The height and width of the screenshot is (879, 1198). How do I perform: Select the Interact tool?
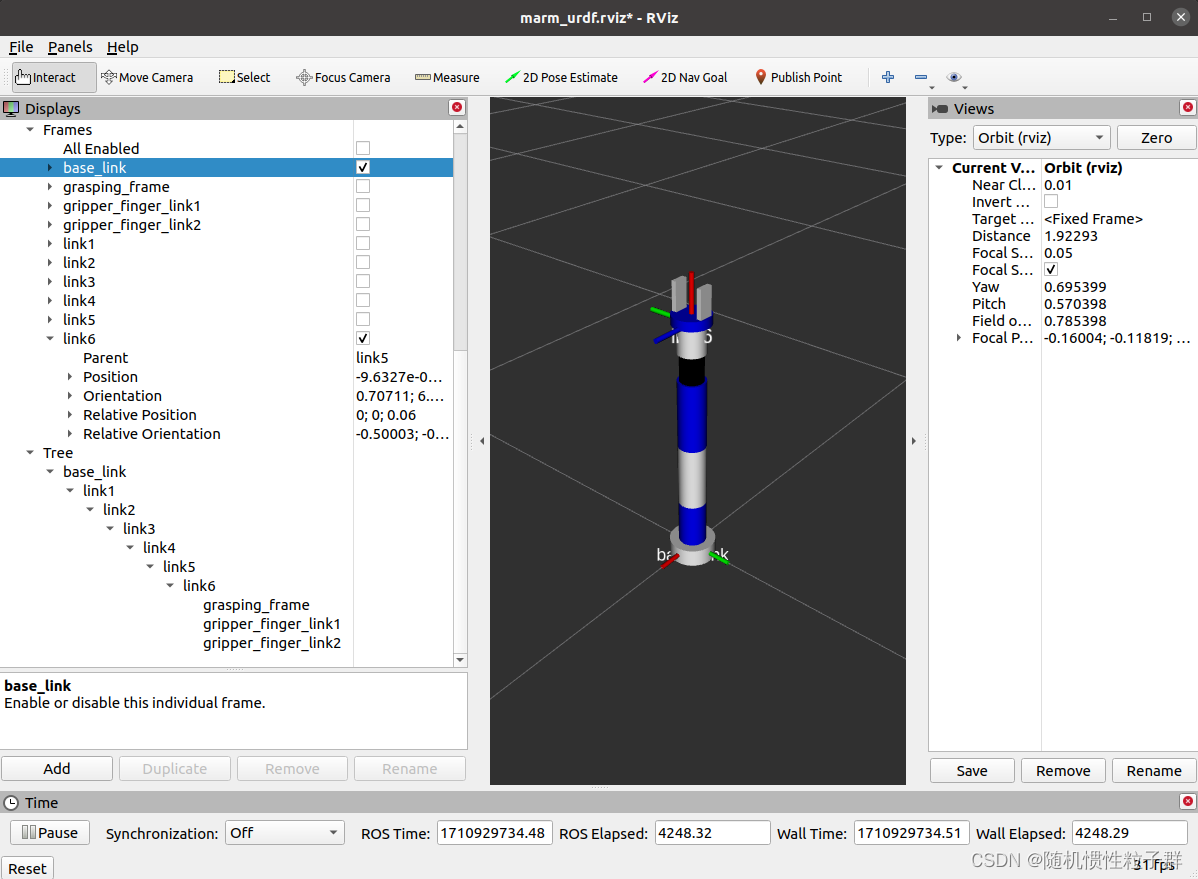54,77
